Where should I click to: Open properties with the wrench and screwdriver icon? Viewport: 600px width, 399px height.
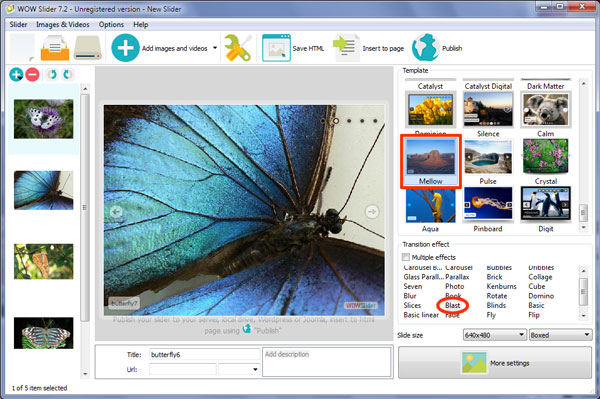click(238, 48)
